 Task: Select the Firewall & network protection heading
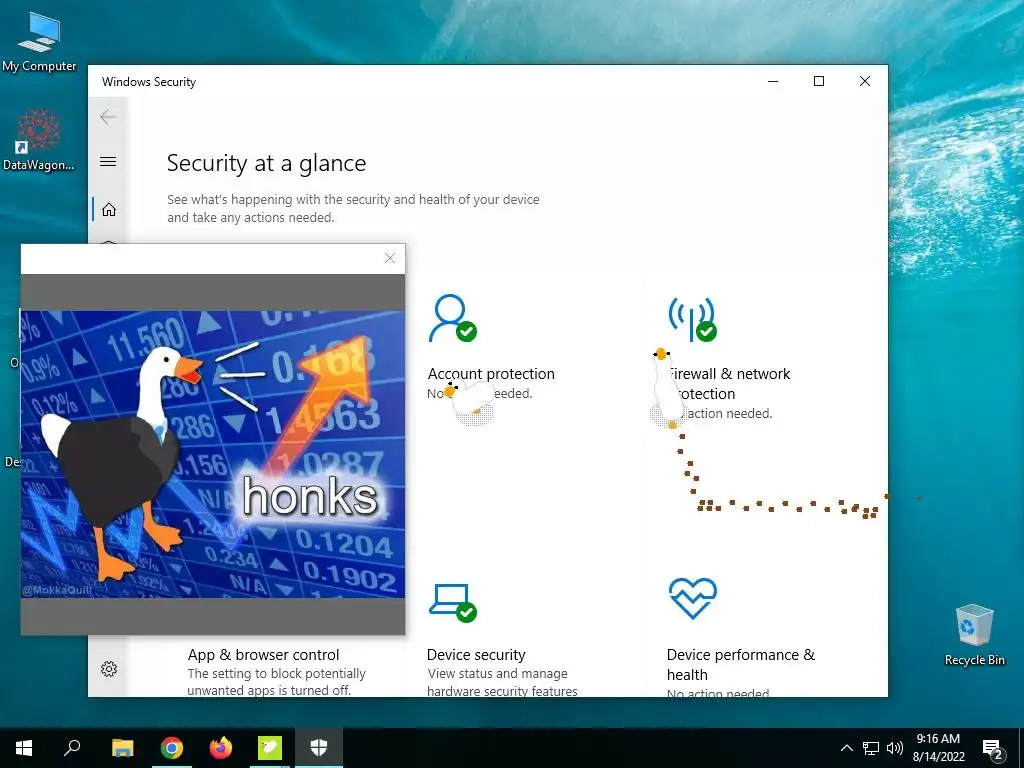click(x=728, y=383)
